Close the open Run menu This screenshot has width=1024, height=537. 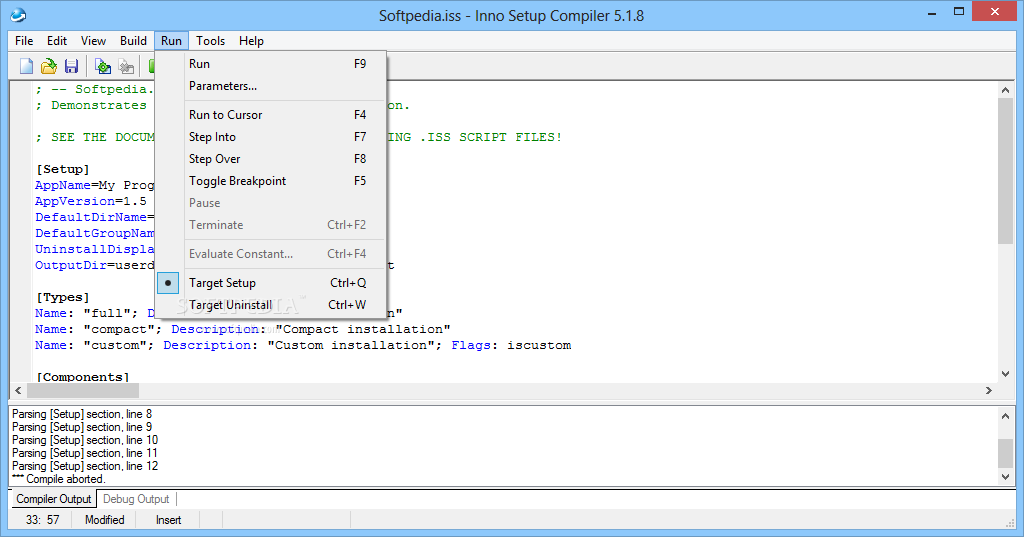pyautogui.click(x=171, y=41)
